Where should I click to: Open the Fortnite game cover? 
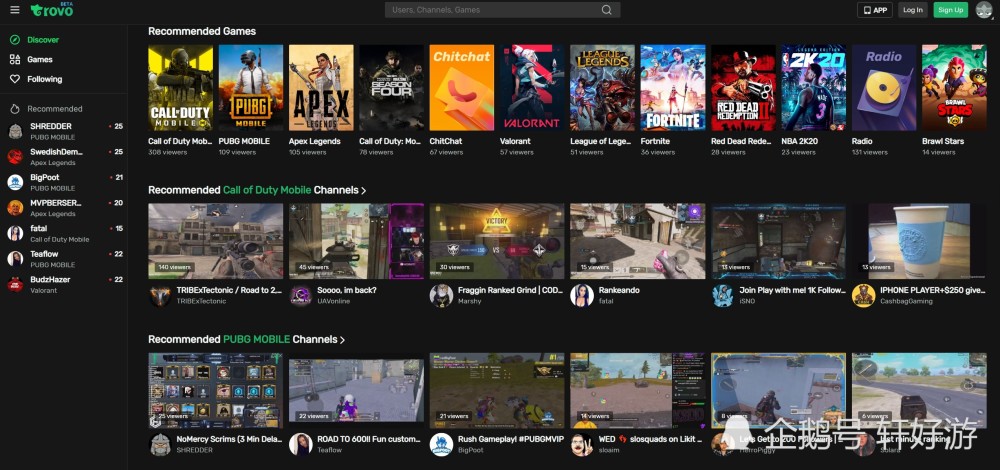(673, 88)
